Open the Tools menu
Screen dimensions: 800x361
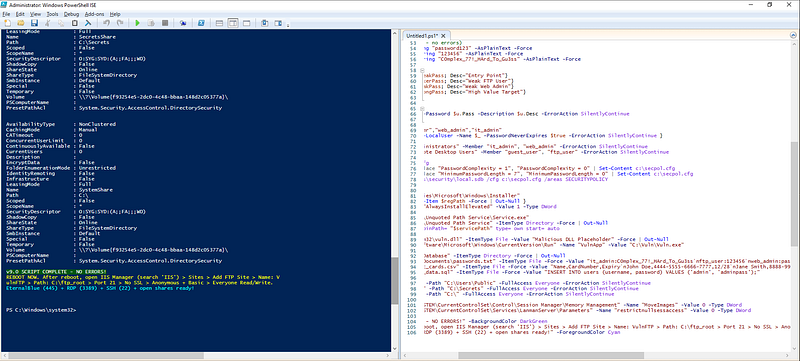coord(52,14)
